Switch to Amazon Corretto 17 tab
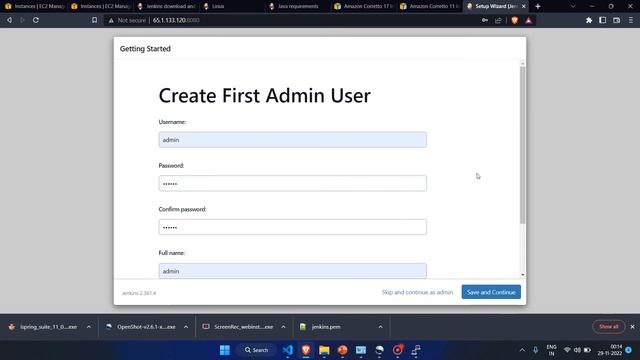 click(x=364, y=6)
